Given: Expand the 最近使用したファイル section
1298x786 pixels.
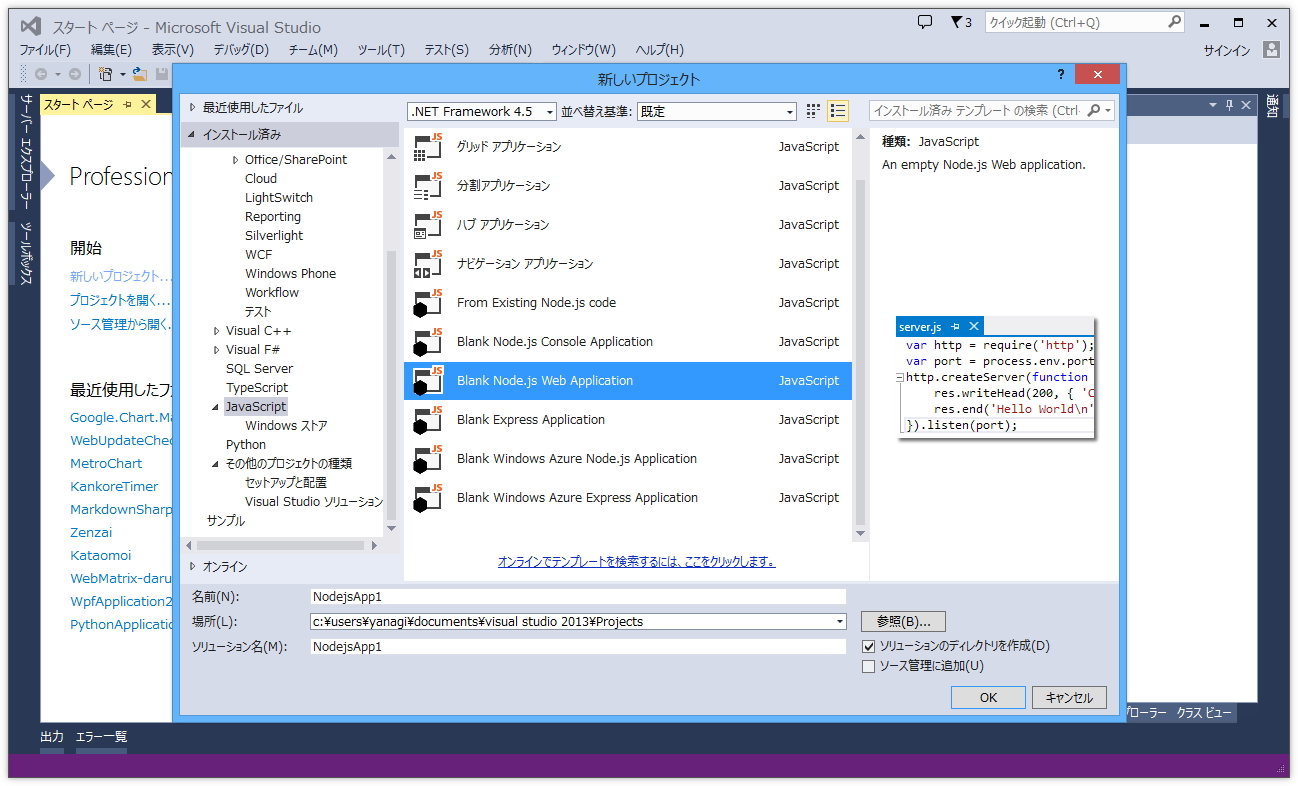Looking at the screenshot, I should pos(193,108).
